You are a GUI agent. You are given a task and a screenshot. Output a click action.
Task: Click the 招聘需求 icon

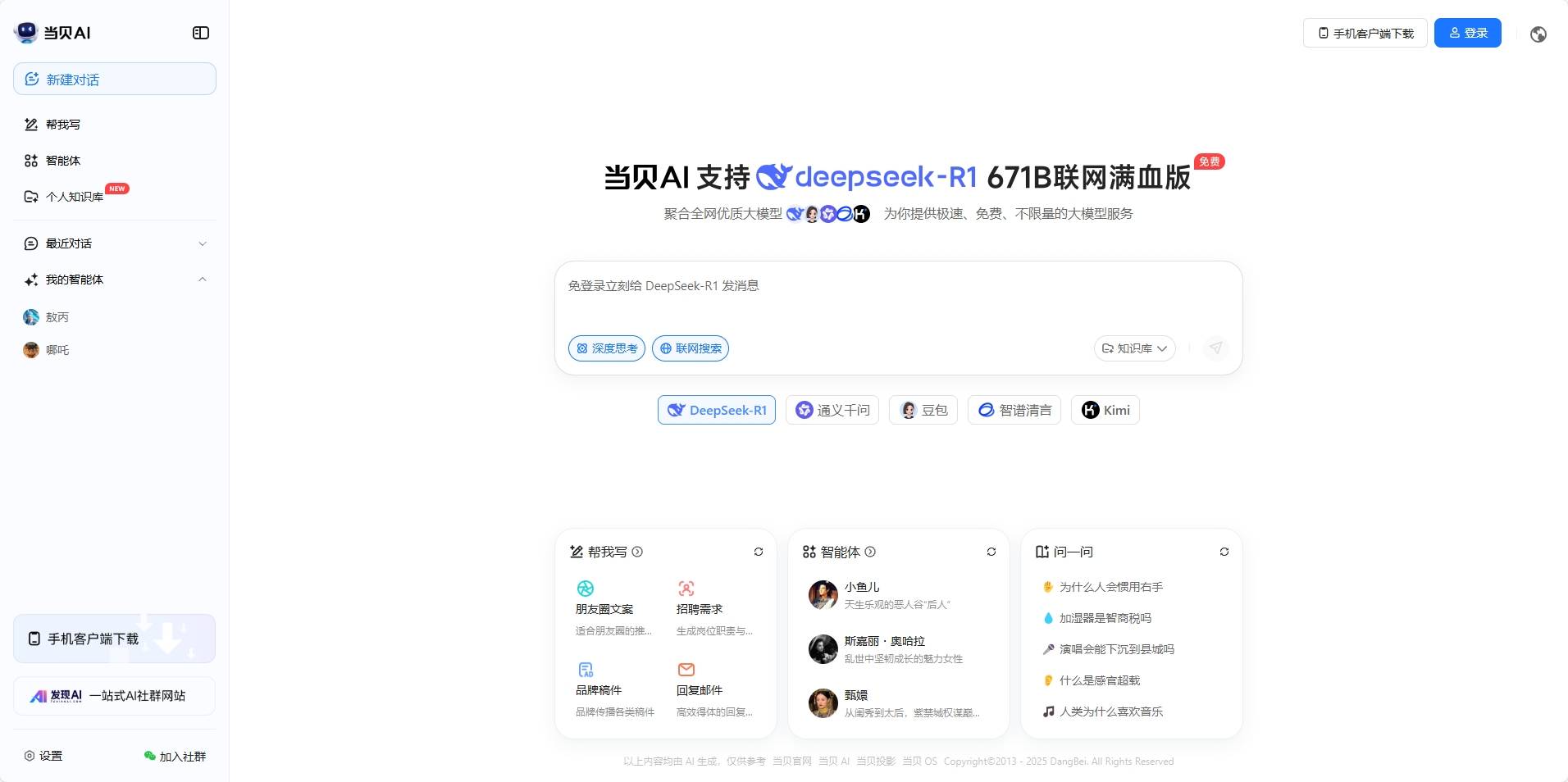pyautogui.click(x=686, y=589)
